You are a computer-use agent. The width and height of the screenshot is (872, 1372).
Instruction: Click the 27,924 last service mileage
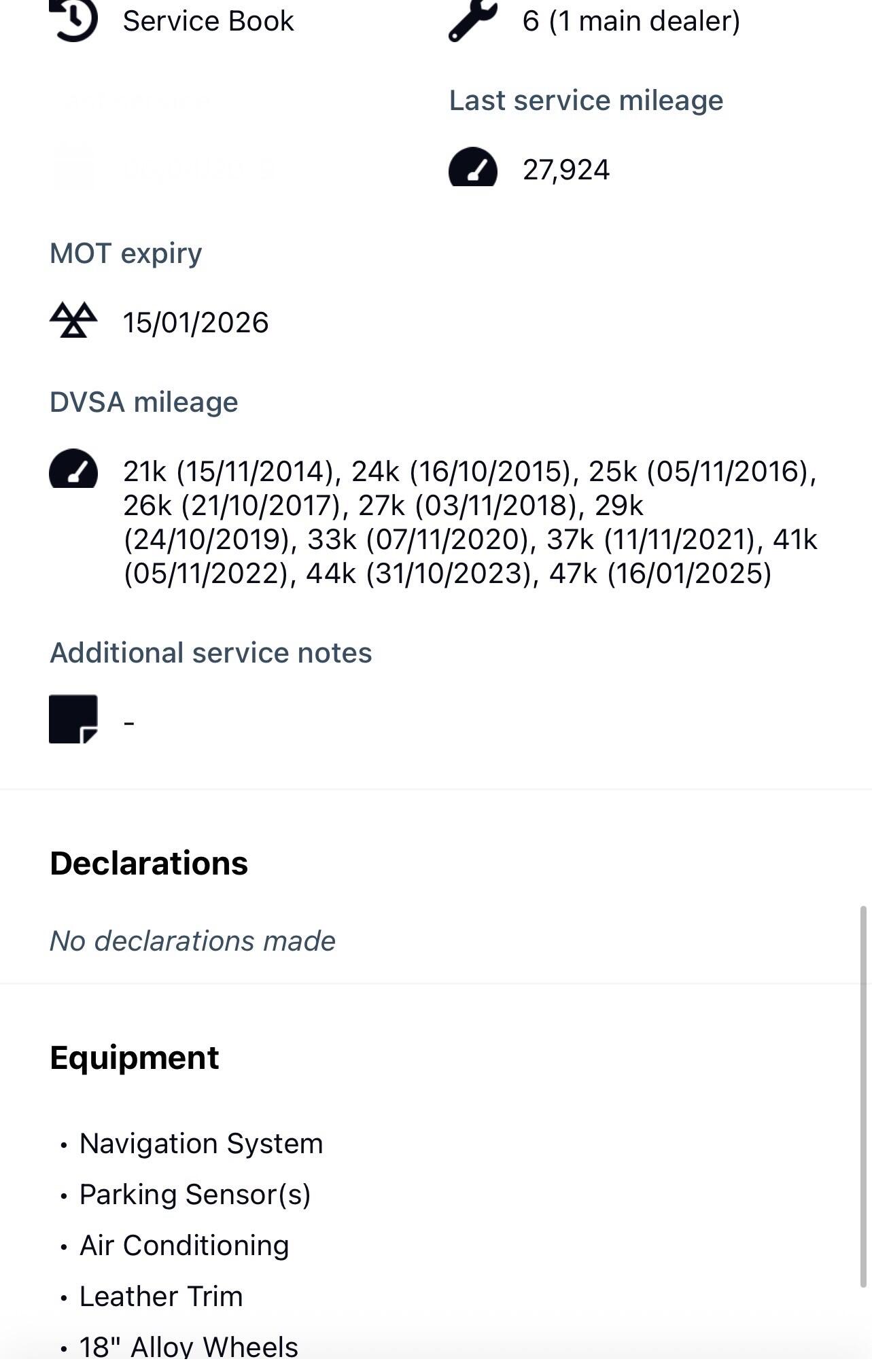(x=565, y=170)
